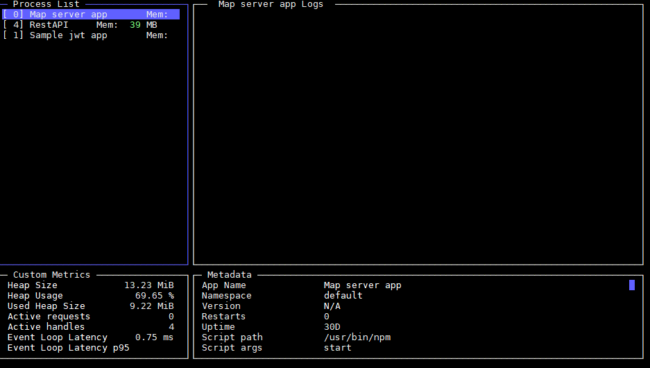Click the '69.65 %' heap usage value
This screenshot has width=650, height=368.
154,295
